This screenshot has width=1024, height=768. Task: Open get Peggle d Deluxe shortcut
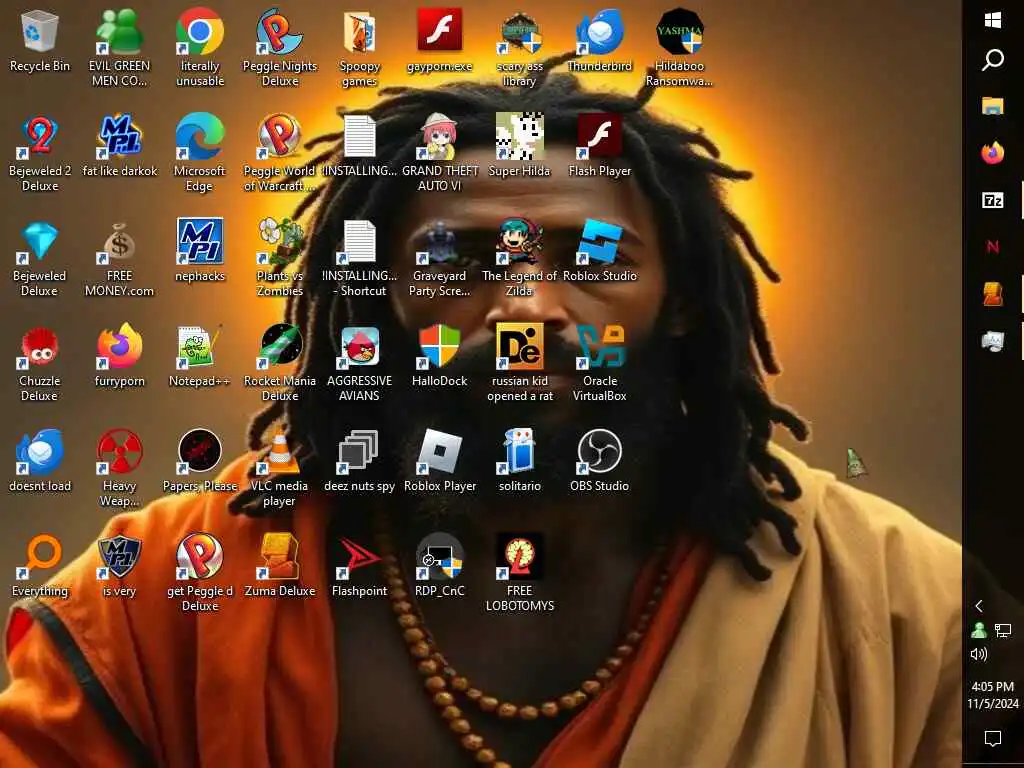coord(200,556)
